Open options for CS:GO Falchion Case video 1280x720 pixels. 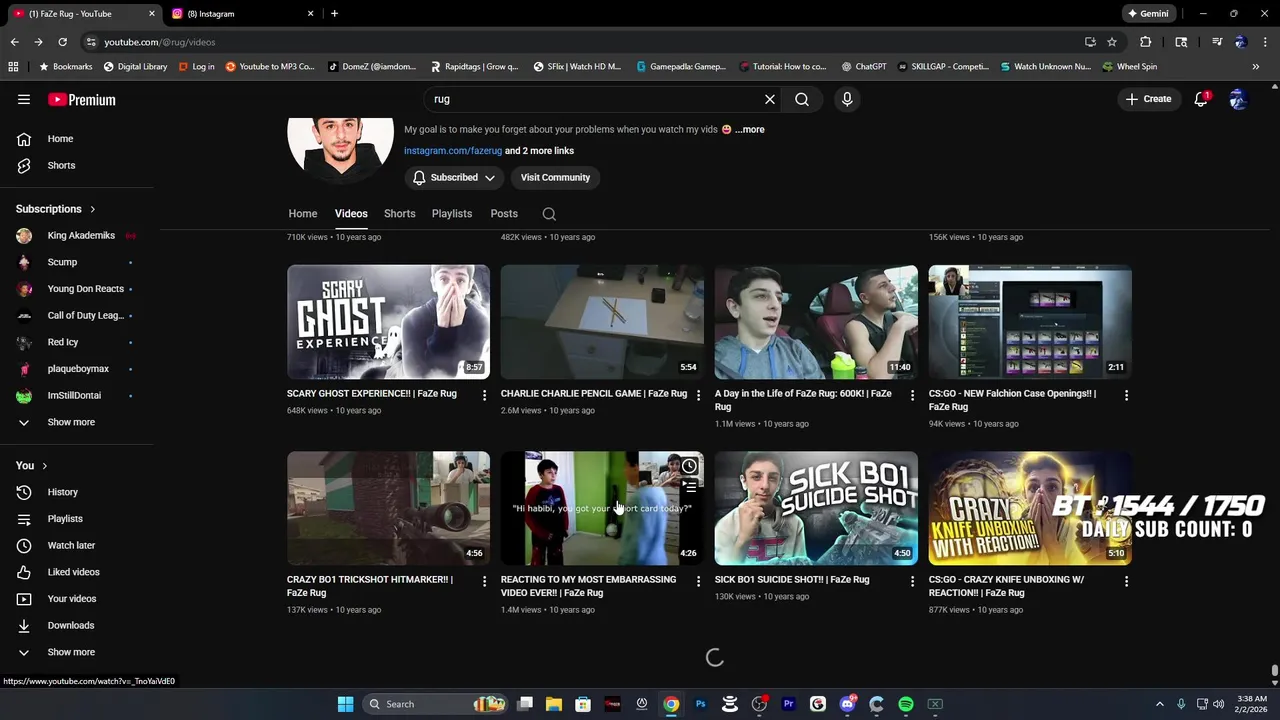click(x=1126, y=395)
